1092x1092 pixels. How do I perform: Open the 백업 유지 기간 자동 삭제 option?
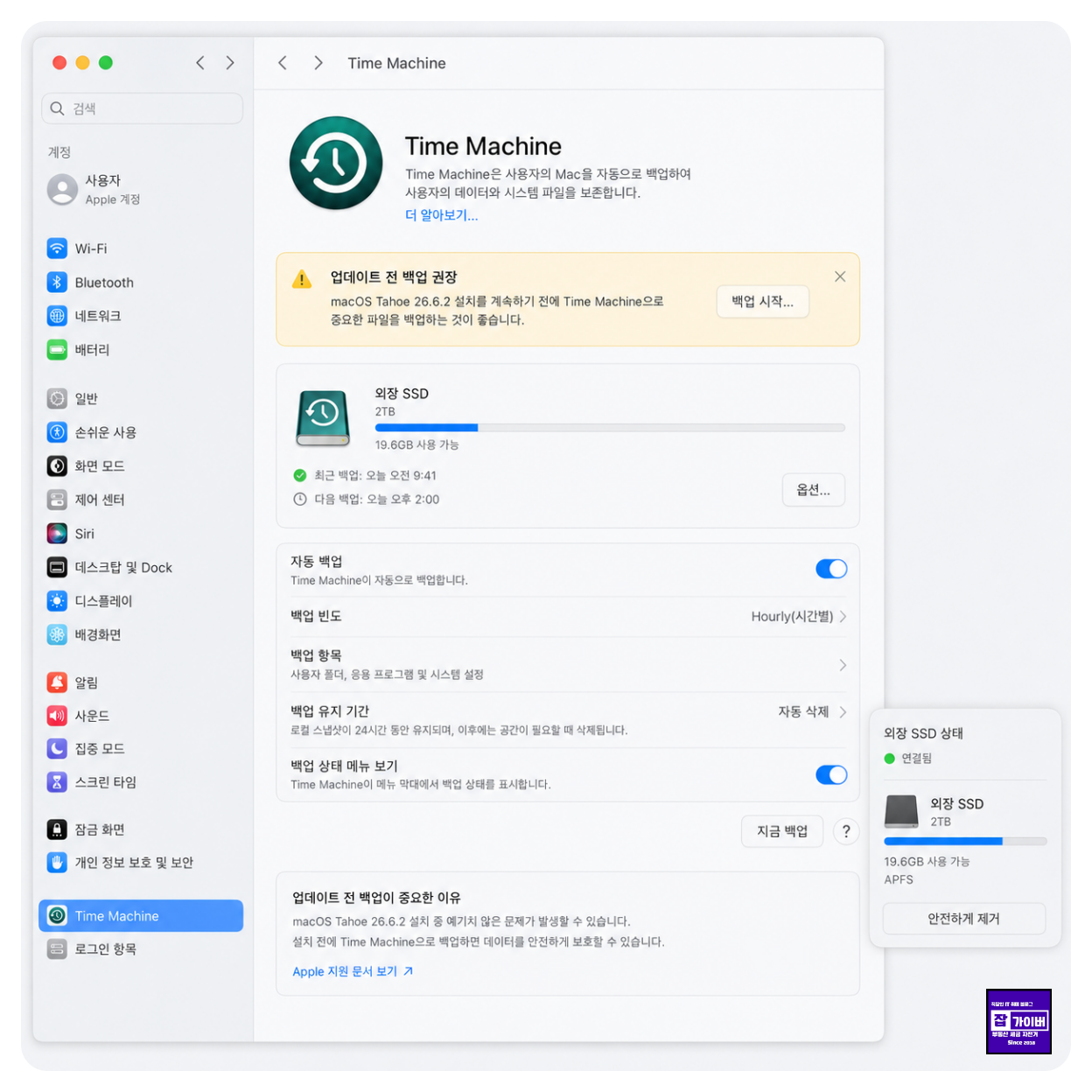pyautogui.click(x=812, y=712)
